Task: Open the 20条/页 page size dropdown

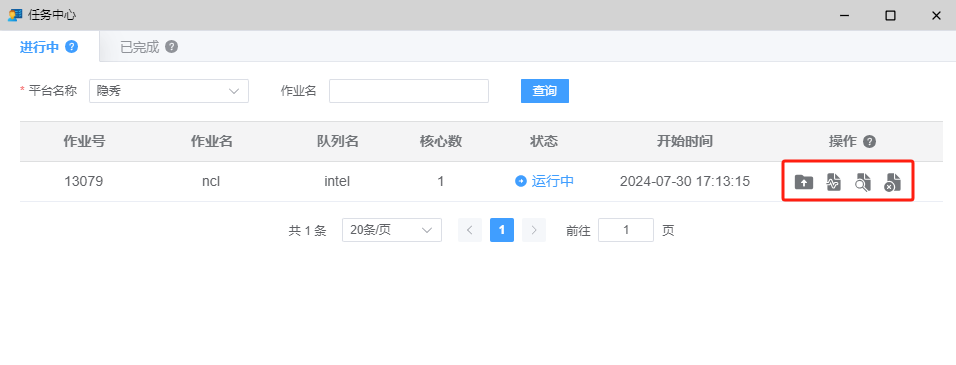Action: (x=391, y=230)
